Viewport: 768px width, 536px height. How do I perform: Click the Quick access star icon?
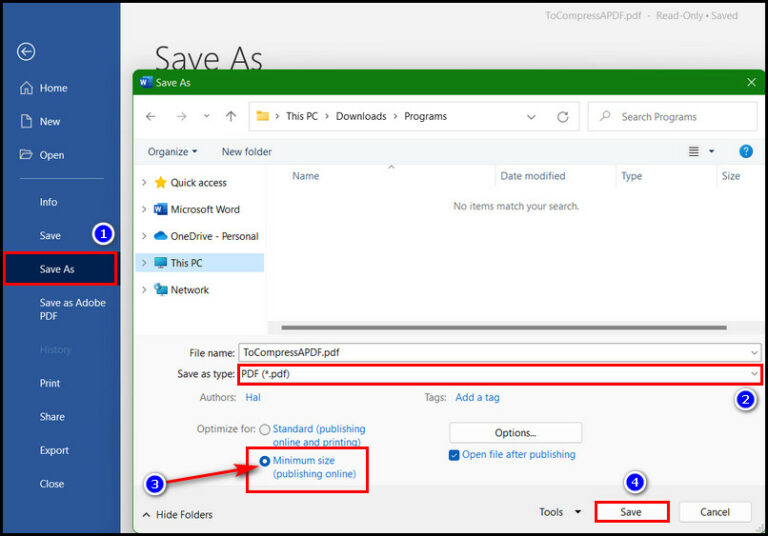tap(160, 183)
